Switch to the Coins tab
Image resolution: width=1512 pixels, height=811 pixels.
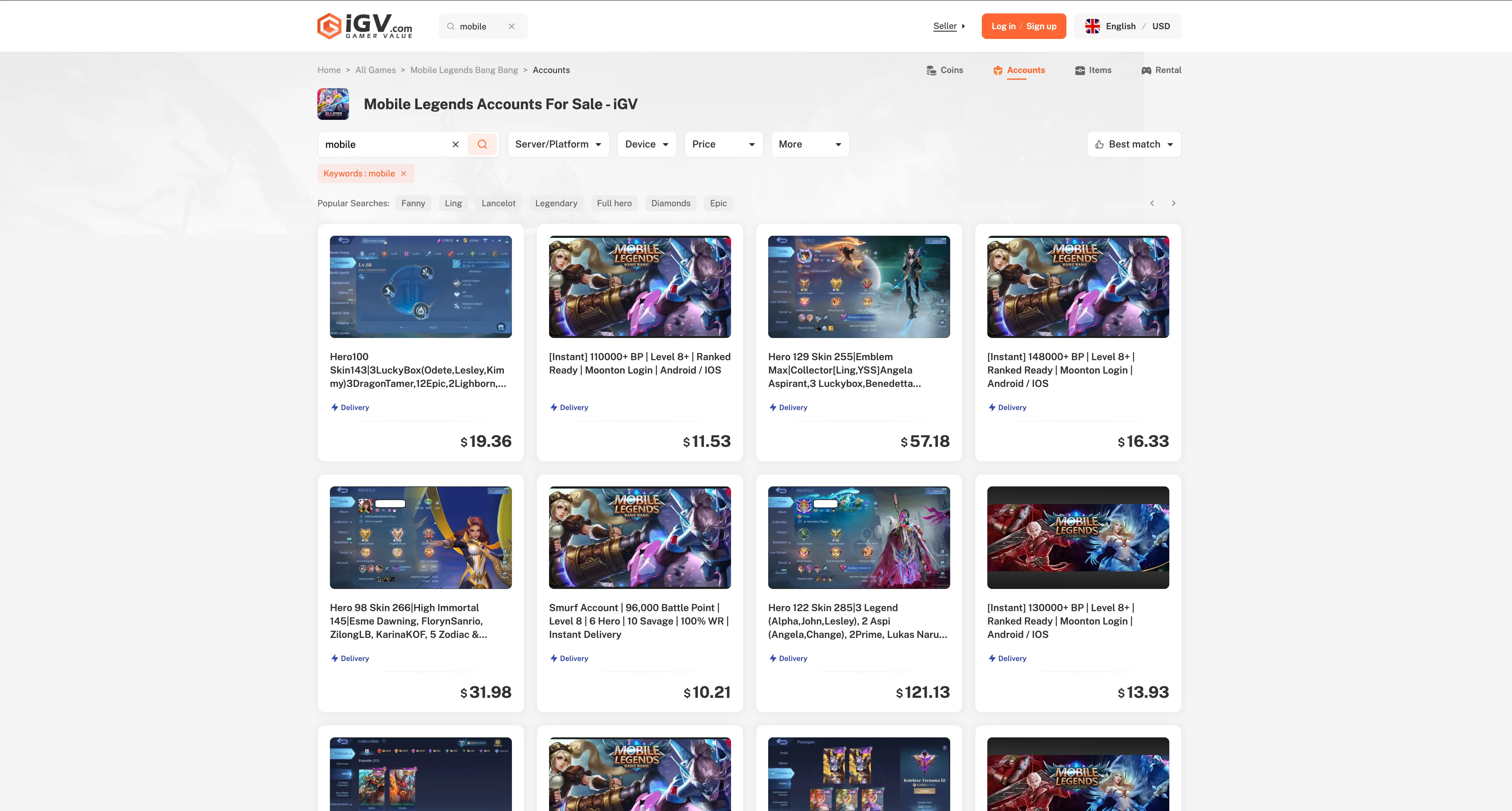pyautogui.click(x=944, y=70)
